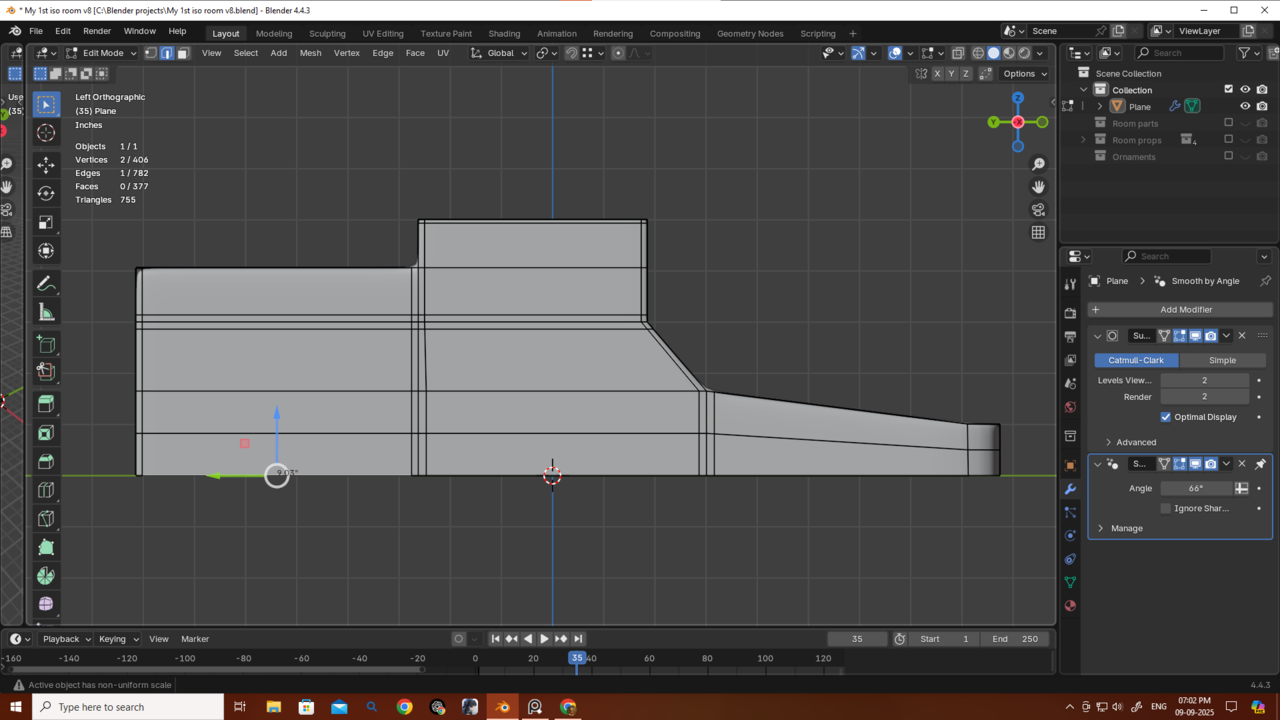Click the Angle value field

click(x=1196, y=488)
